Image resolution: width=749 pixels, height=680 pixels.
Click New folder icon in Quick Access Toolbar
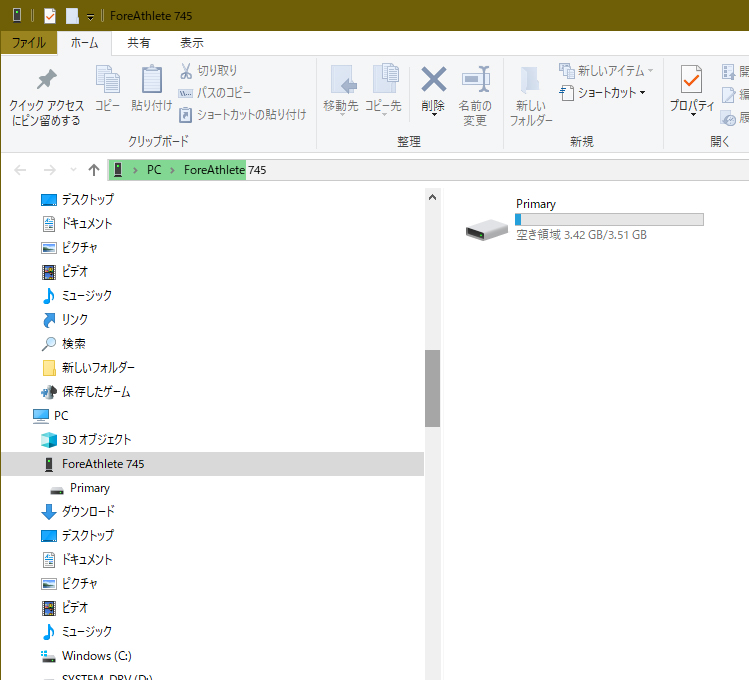point(72,16)
